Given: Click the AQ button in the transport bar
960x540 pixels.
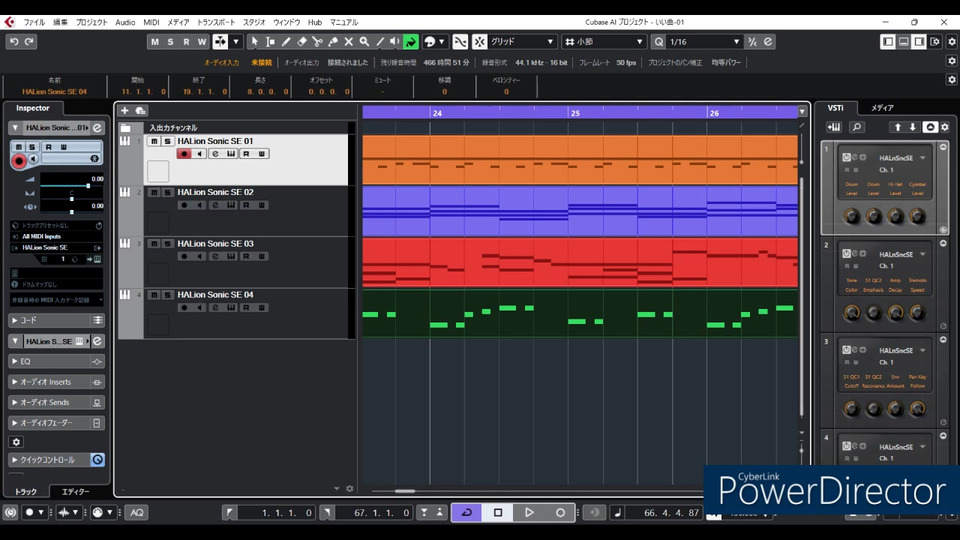Looking at the screenshot, I should coord(137,512).
